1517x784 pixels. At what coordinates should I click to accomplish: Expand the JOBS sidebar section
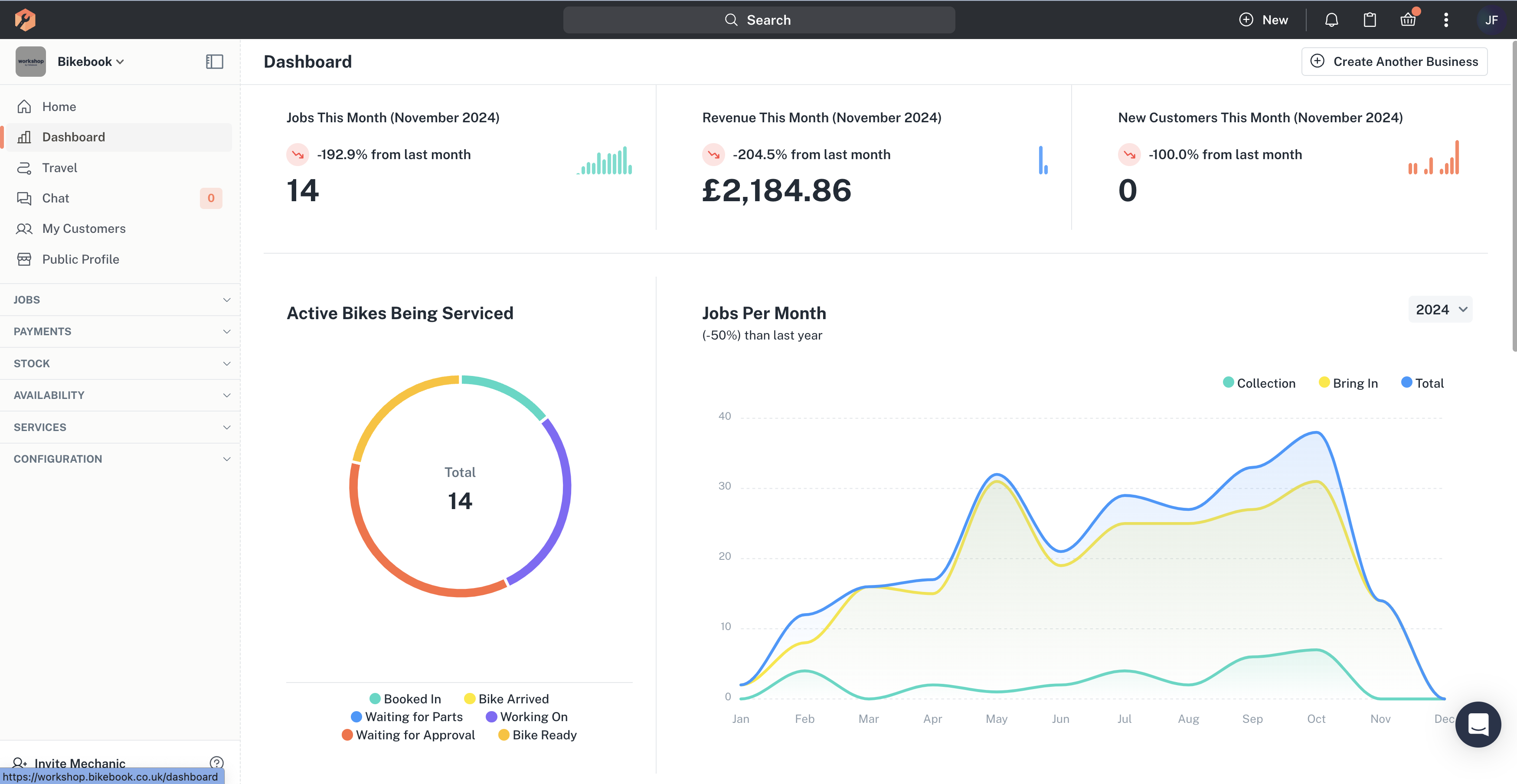120,300
